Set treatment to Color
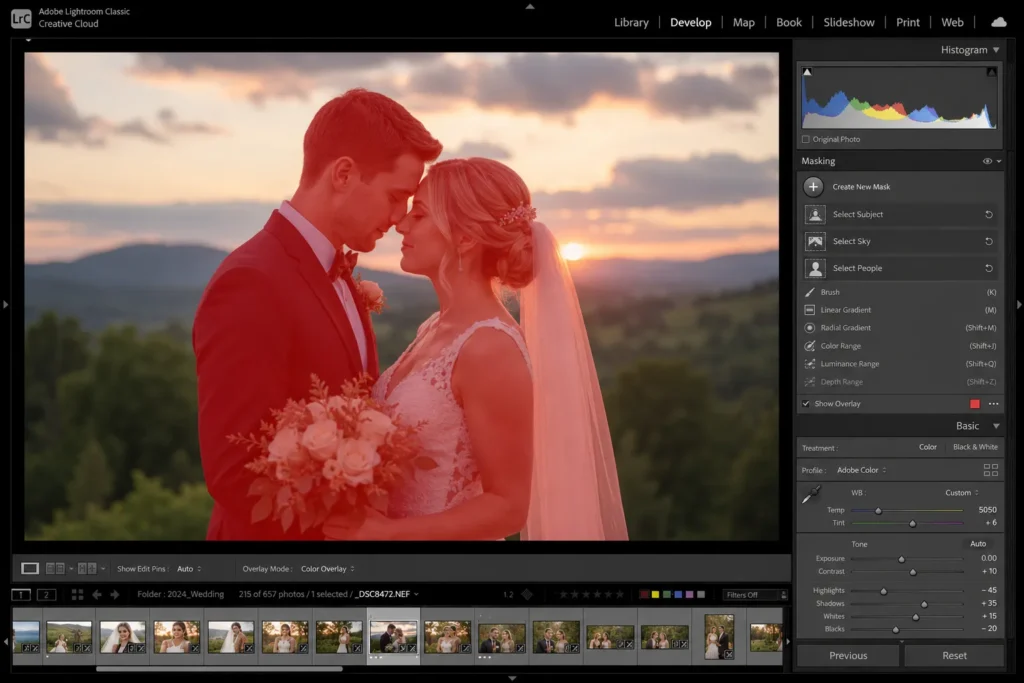Screen dimensions: 1024x683 tap(928, 447)
